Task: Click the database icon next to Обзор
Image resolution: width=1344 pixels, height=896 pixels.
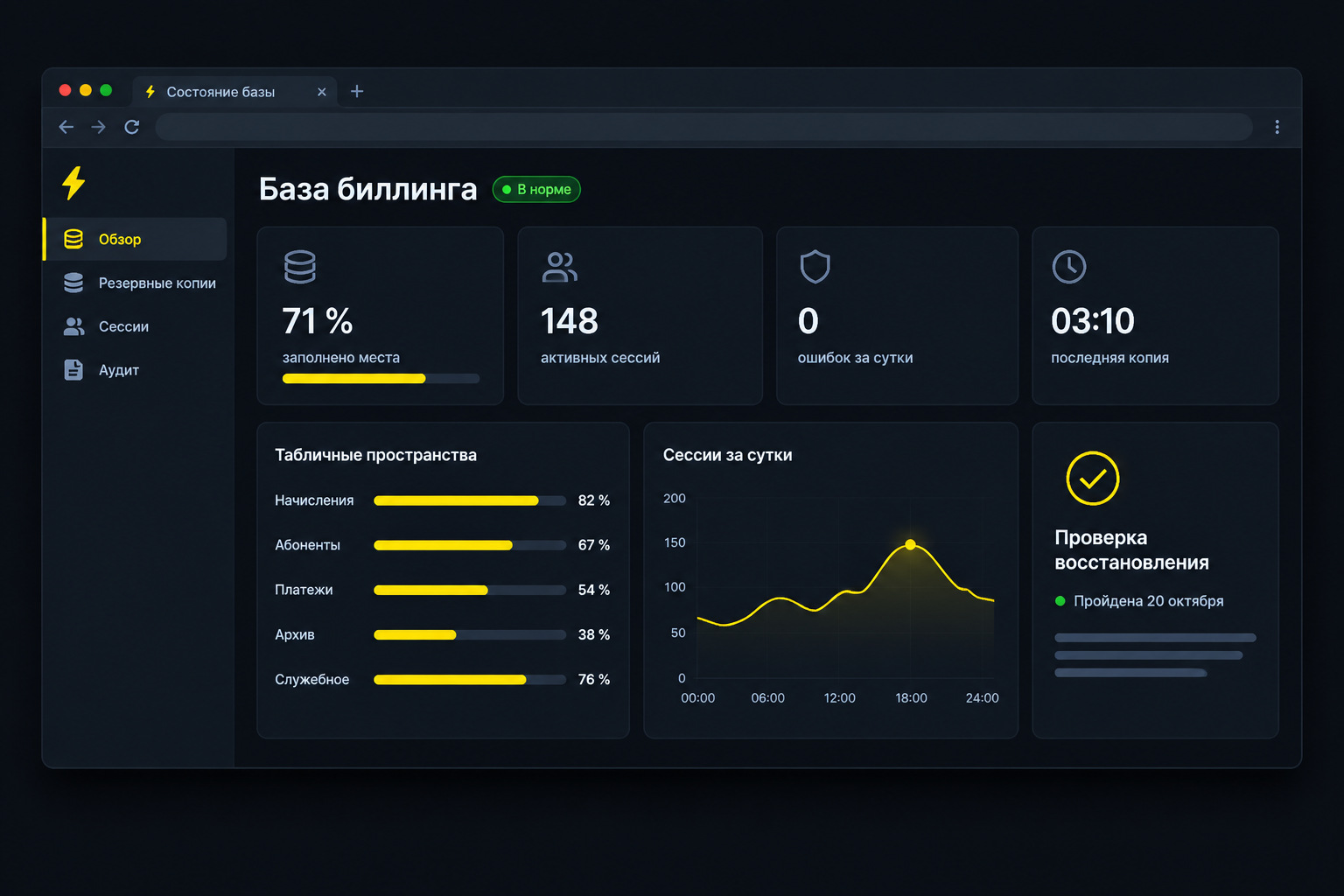Action: 73,239
